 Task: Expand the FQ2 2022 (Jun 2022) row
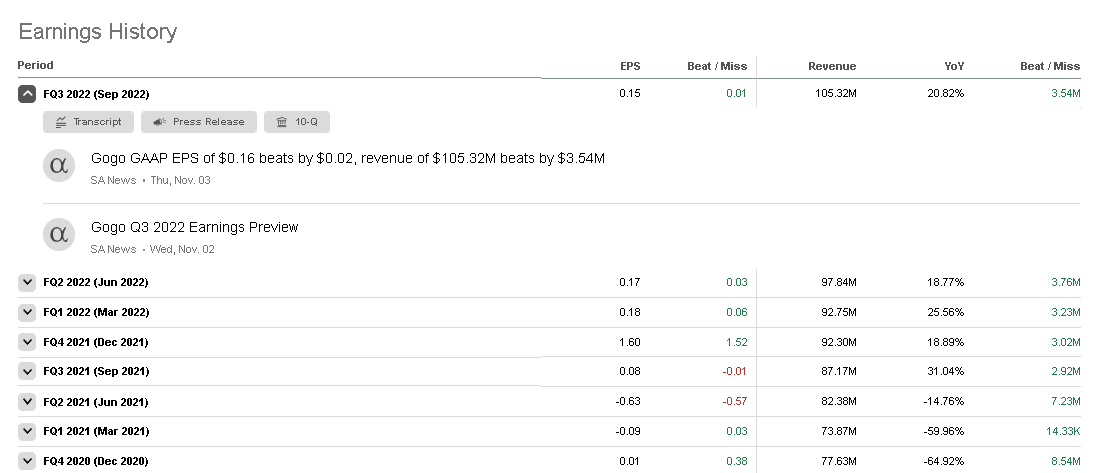(27, 283)
